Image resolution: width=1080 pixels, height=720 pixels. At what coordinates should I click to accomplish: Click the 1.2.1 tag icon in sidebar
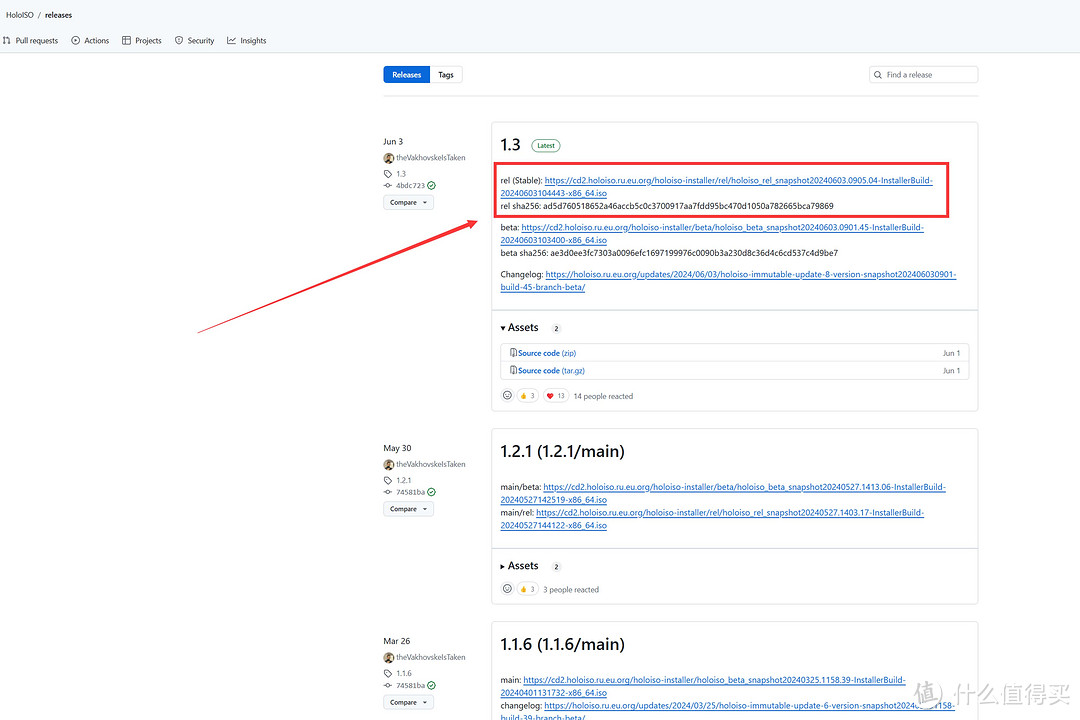pyautogui.click(x=389, y=480)
